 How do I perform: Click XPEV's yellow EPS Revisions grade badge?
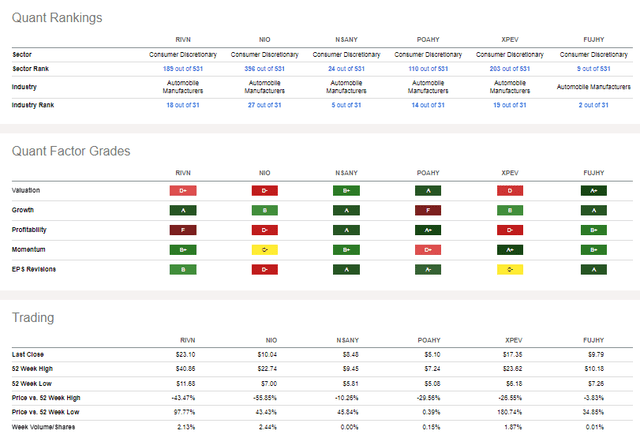pos(510,269)
